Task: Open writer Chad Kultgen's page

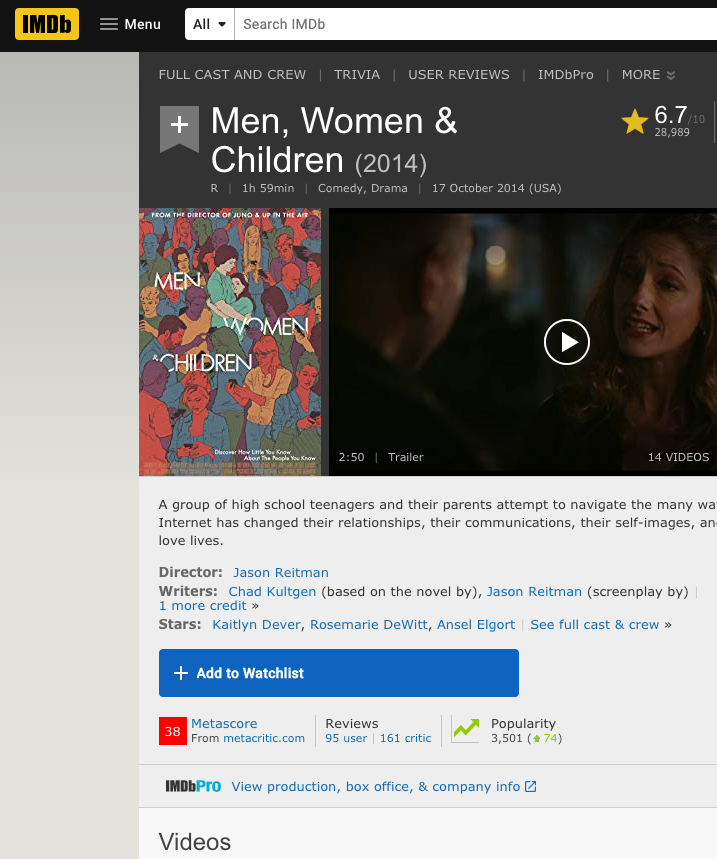Action: click(272, 592)
